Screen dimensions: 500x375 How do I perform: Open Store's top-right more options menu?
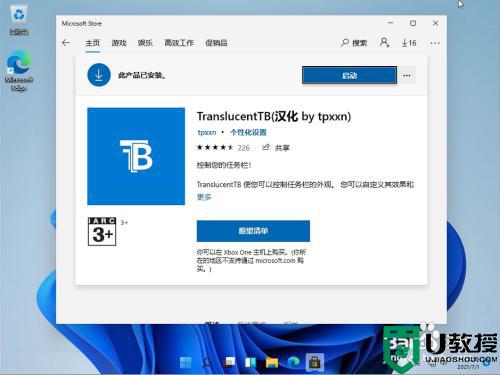[435, 43]
